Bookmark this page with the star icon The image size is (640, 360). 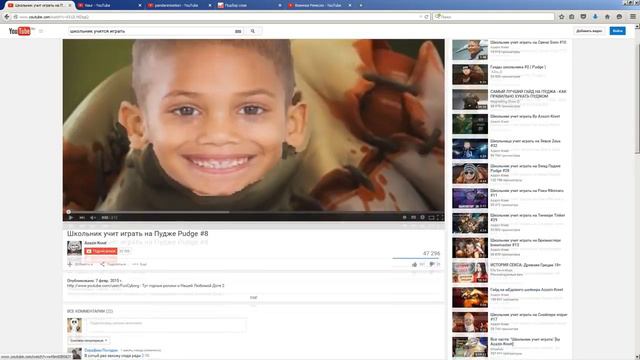coord(562,17)
